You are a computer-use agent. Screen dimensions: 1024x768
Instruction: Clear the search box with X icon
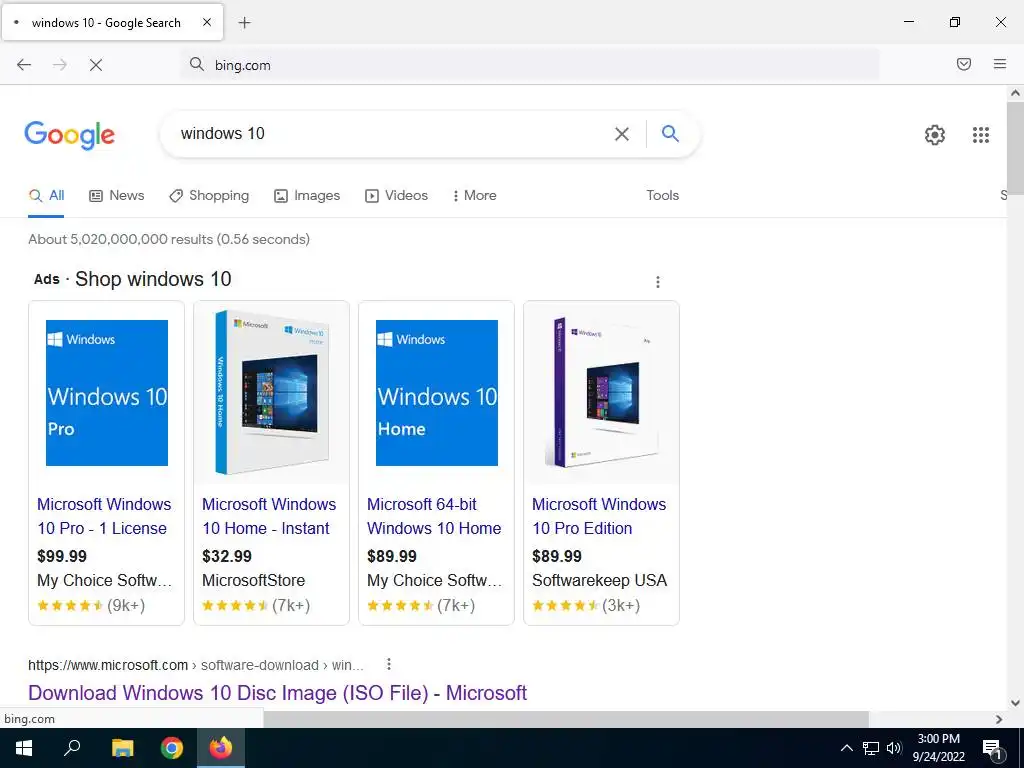(622, 134)
